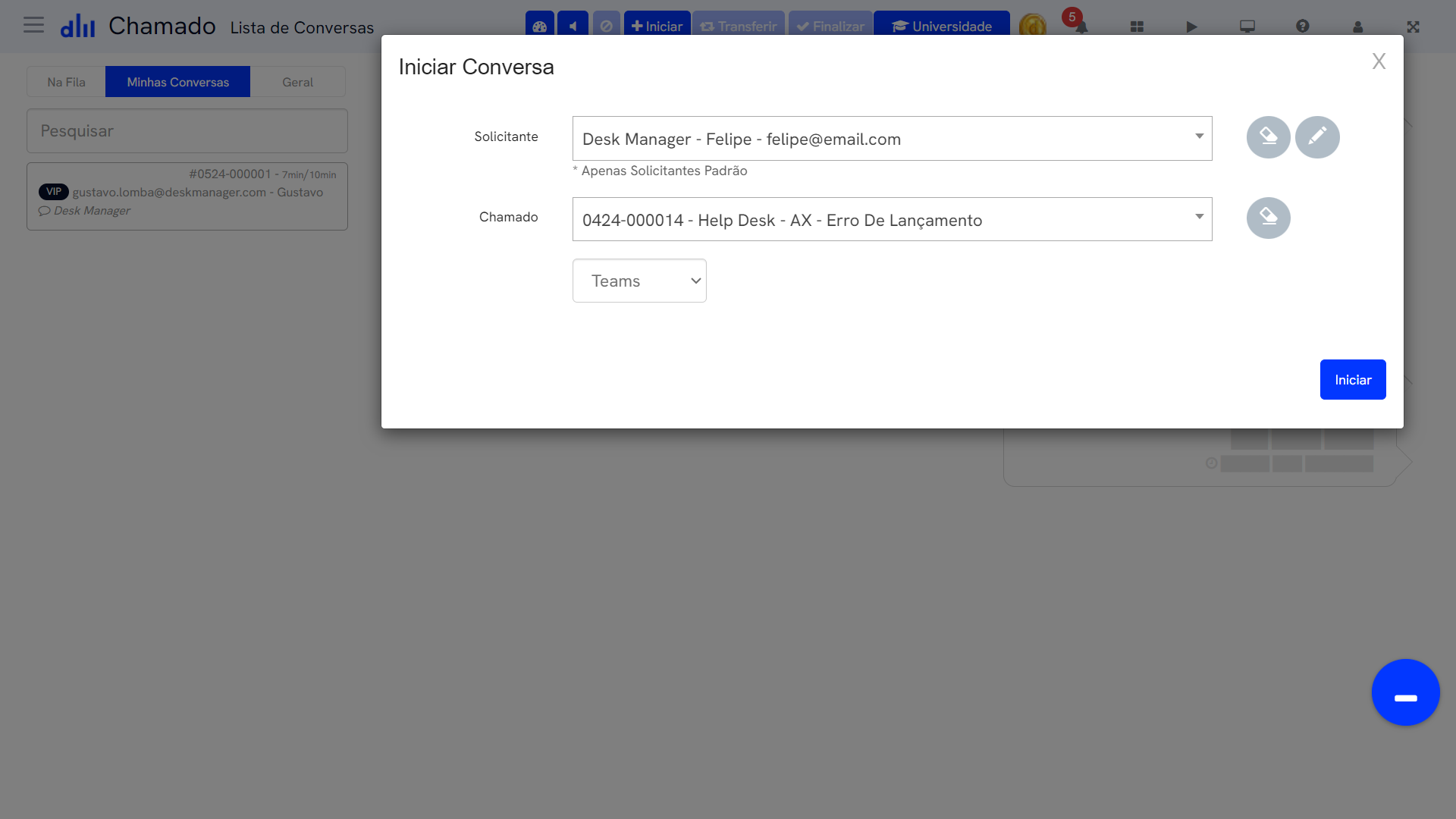Click the Iniciar confirmation button
The image size is (1456, 819).
[1353, 380]
